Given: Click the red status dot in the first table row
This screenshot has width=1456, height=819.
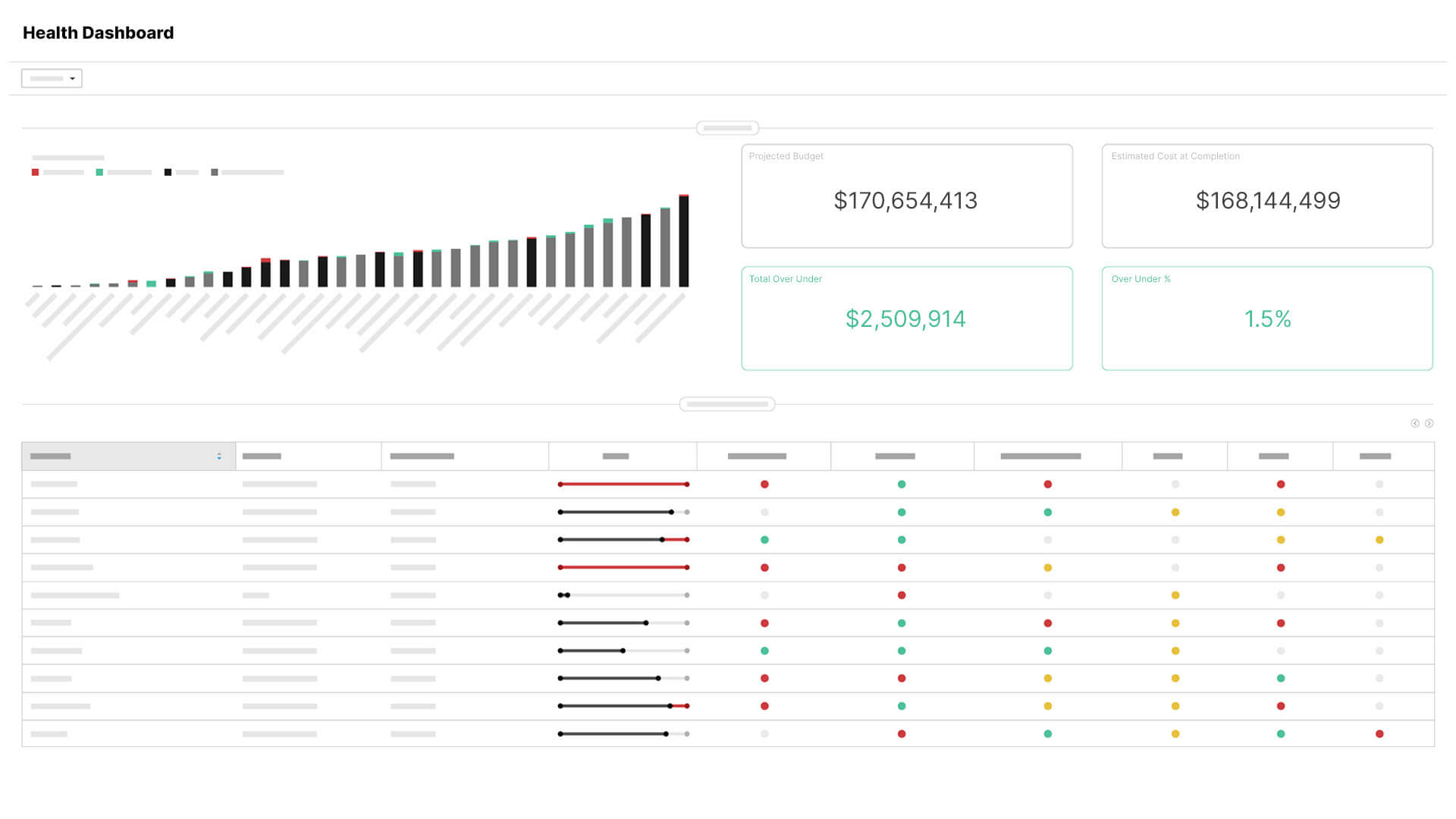Looking at the screenshot, I should 764,484.
